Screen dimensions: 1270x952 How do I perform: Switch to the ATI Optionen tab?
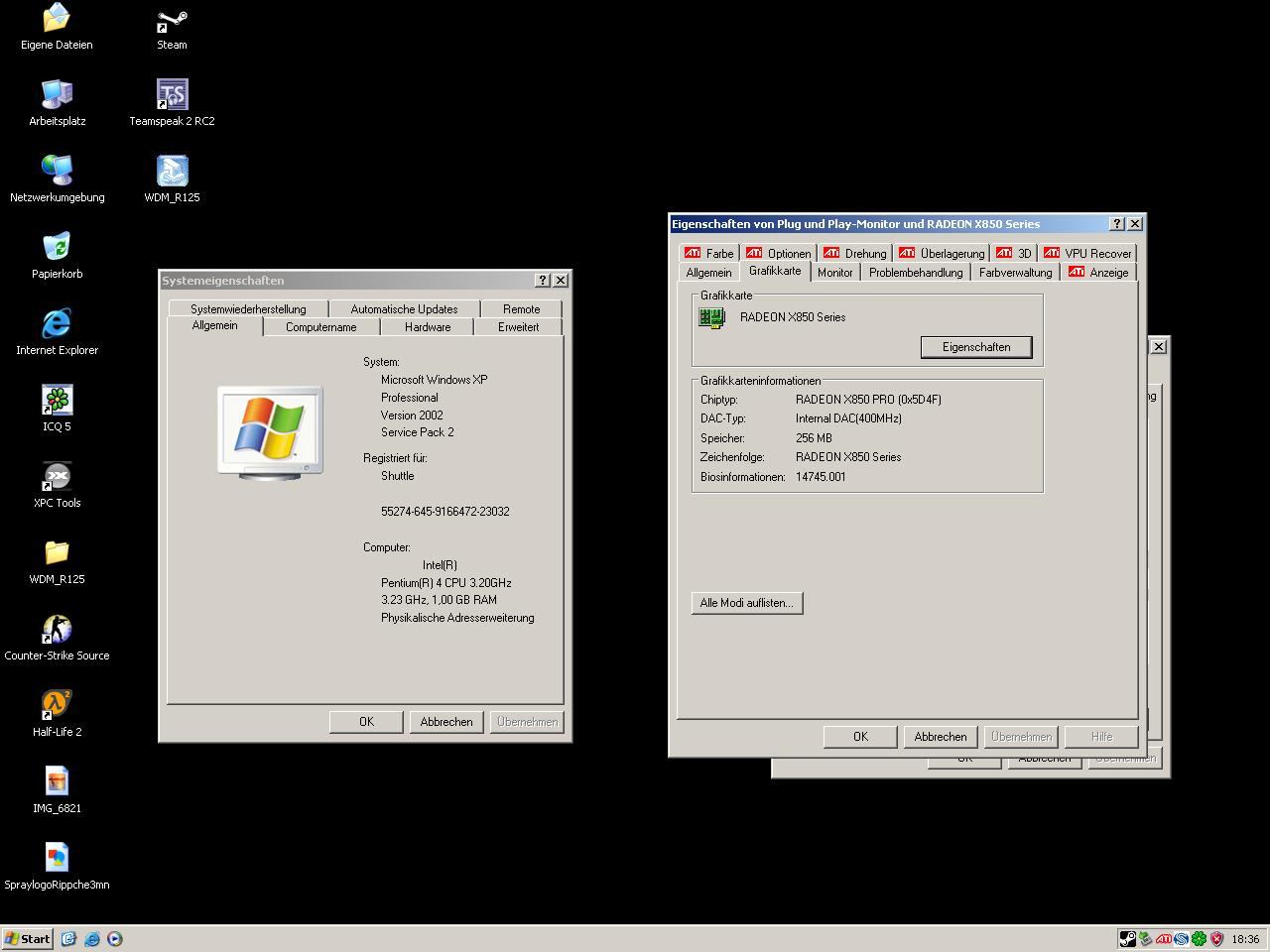(779, 254)
